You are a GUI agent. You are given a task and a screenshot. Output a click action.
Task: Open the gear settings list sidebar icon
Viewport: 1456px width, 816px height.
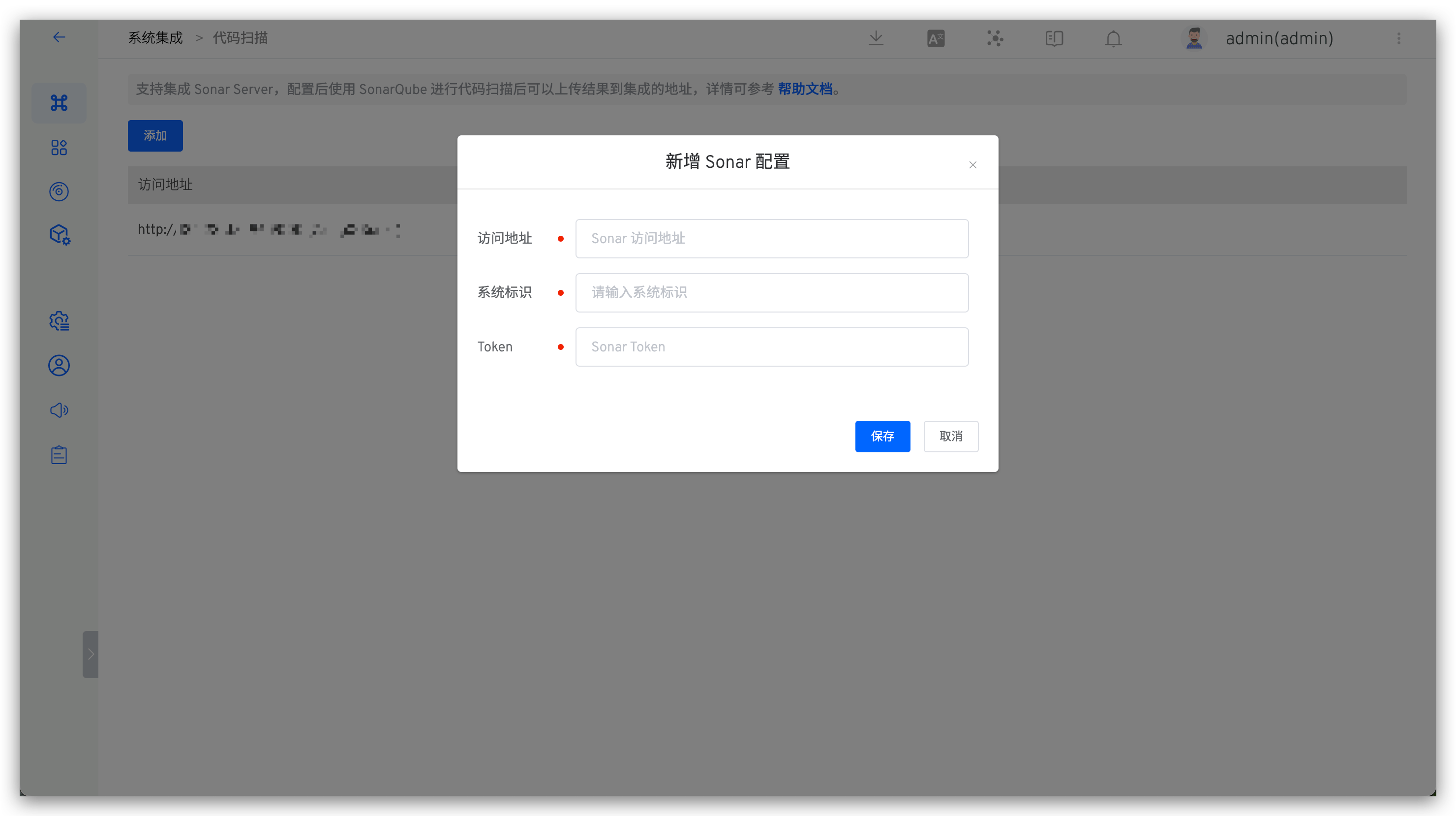tap(59, 321)
